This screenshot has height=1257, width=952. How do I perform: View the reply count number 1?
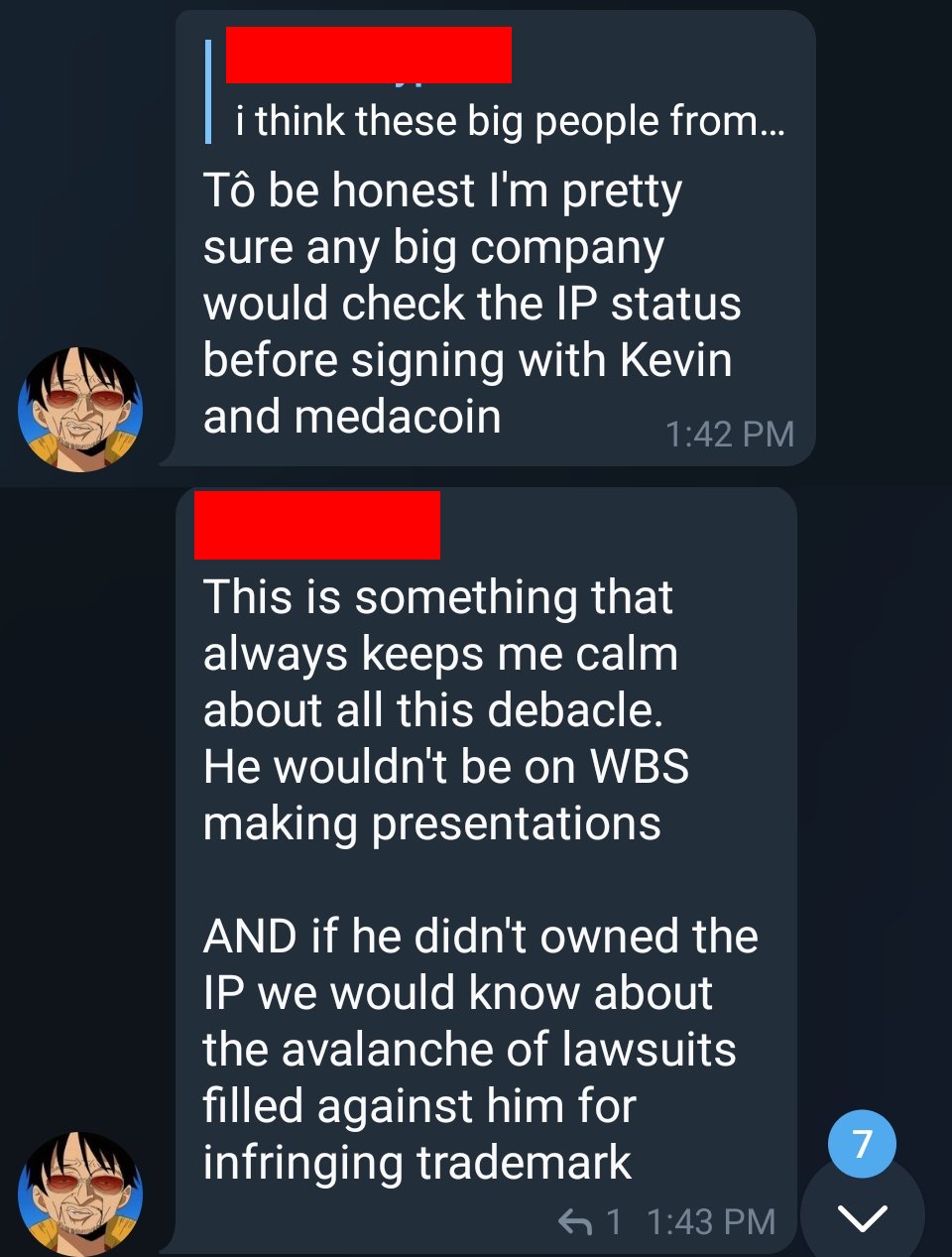point(614,1221)
